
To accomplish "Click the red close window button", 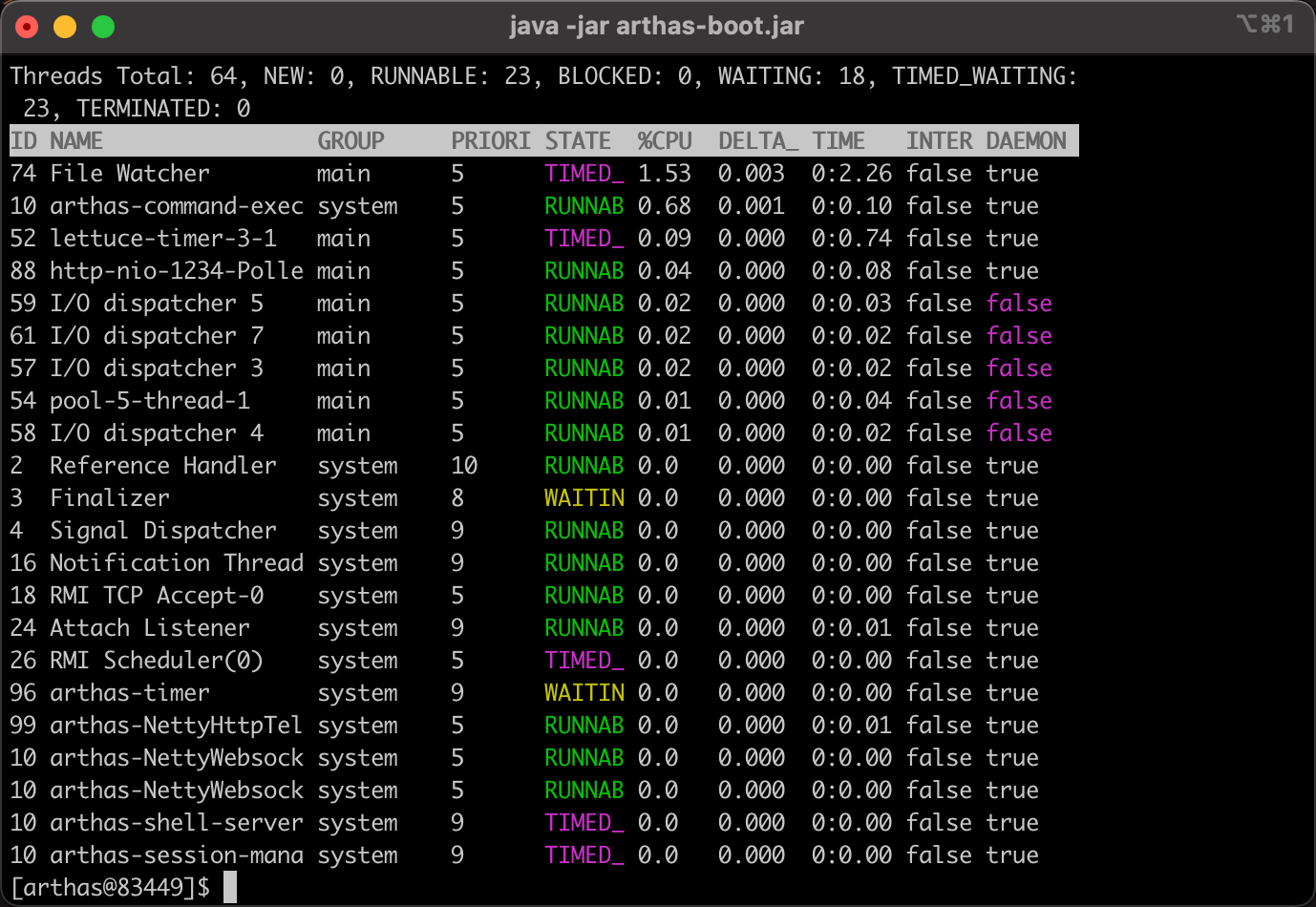I will (x=27, y=27).
